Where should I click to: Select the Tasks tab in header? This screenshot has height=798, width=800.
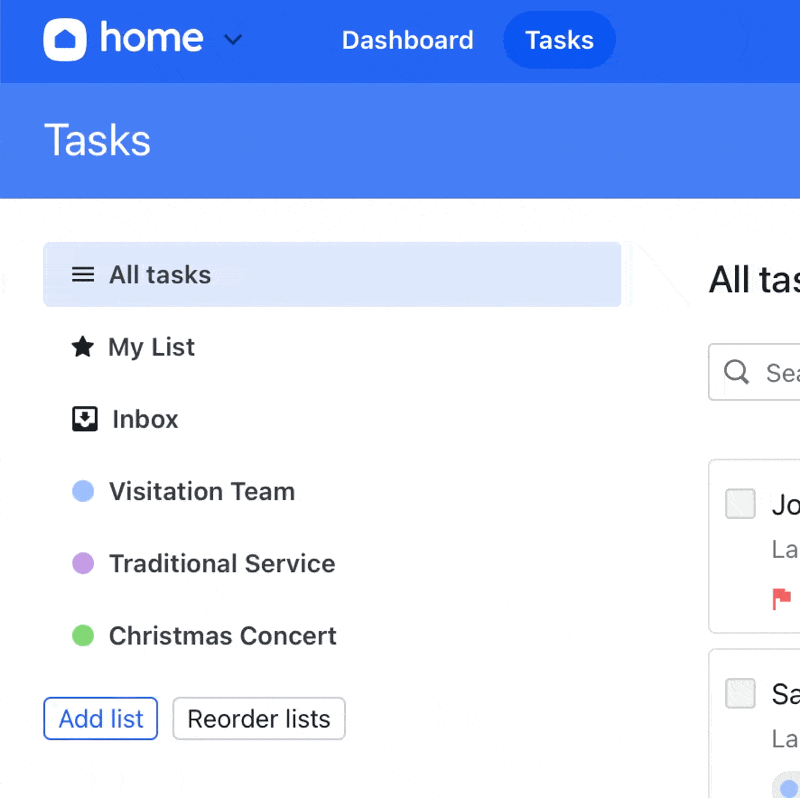point(559,40)
